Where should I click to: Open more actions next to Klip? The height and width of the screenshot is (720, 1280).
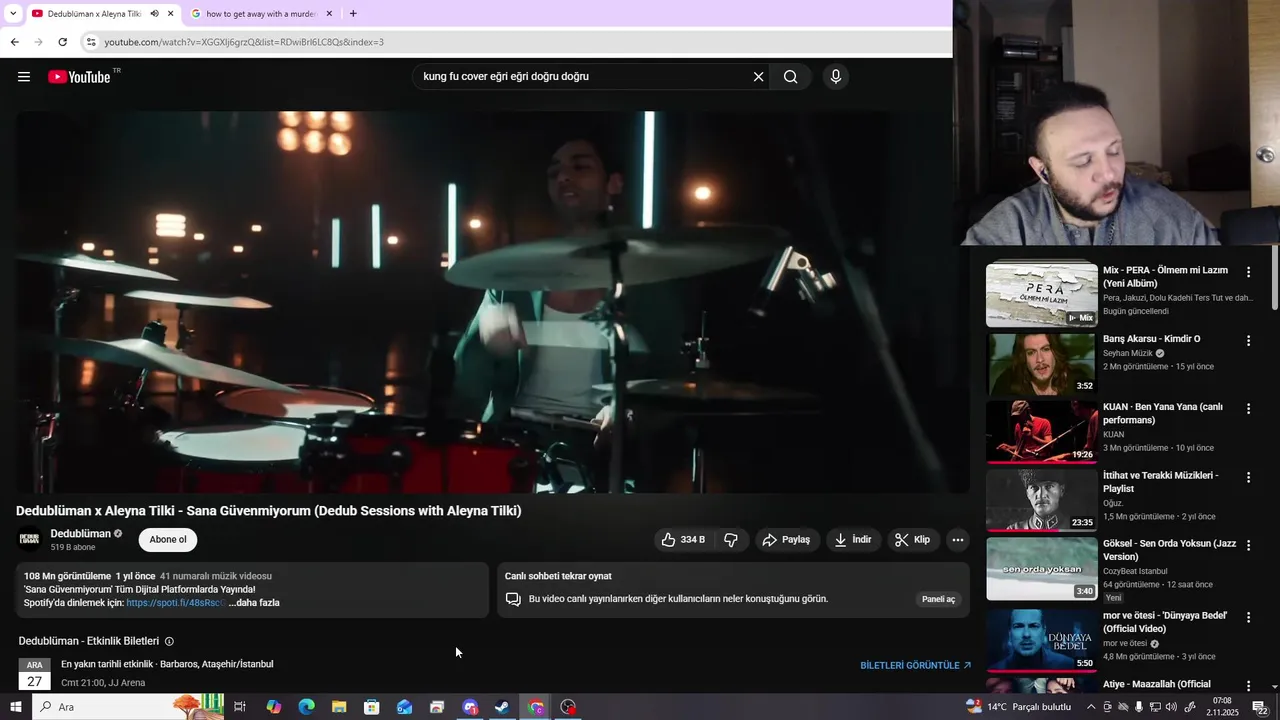coord(958,540)
